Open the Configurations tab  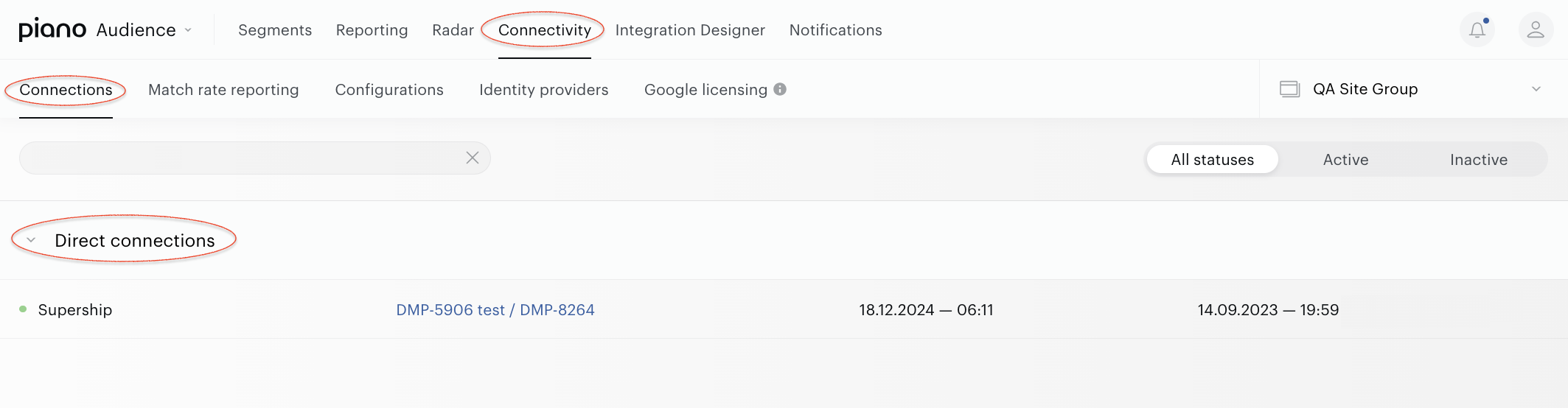[389, 90]
